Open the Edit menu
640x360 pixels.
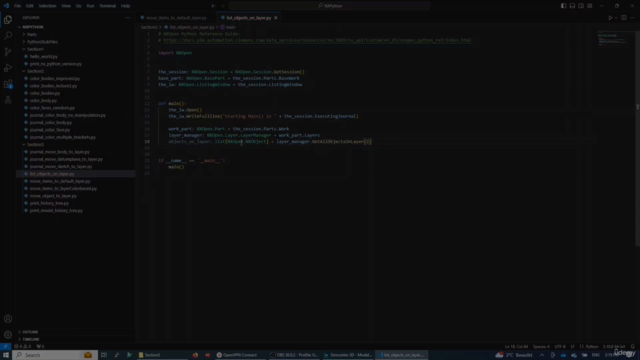[30, 6]
